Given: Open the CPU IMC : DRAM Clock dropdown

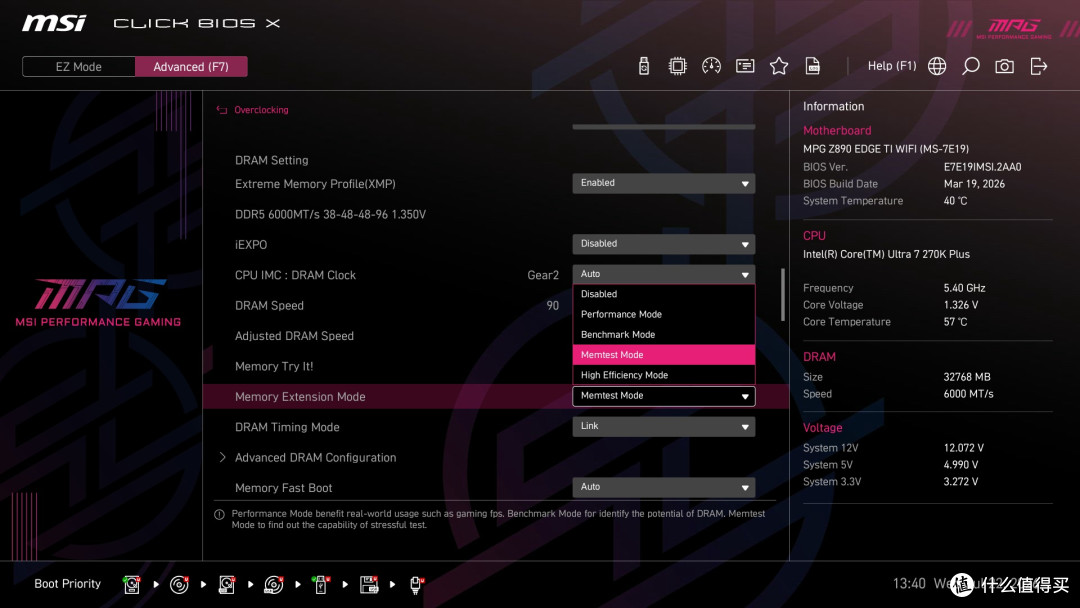Looking at the screenshot, I should coord(663,274).
